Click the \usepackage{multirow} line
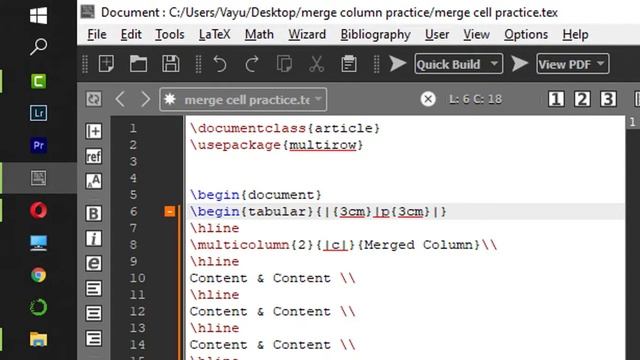The width and height of the screenshot is (640, 360). click(276, 145)
